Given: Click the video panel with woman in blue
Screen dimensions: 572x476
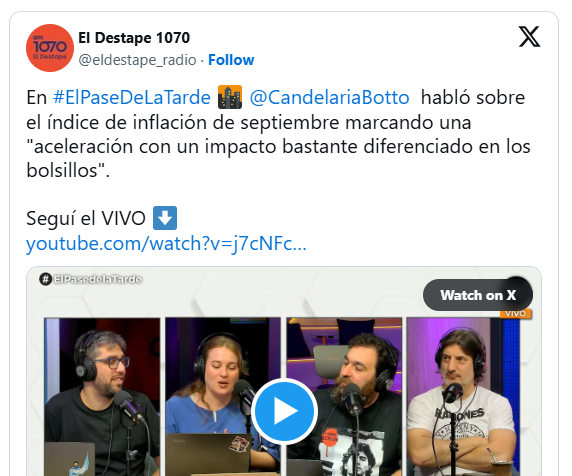Looking at the screenshot, I should (223, 396).
